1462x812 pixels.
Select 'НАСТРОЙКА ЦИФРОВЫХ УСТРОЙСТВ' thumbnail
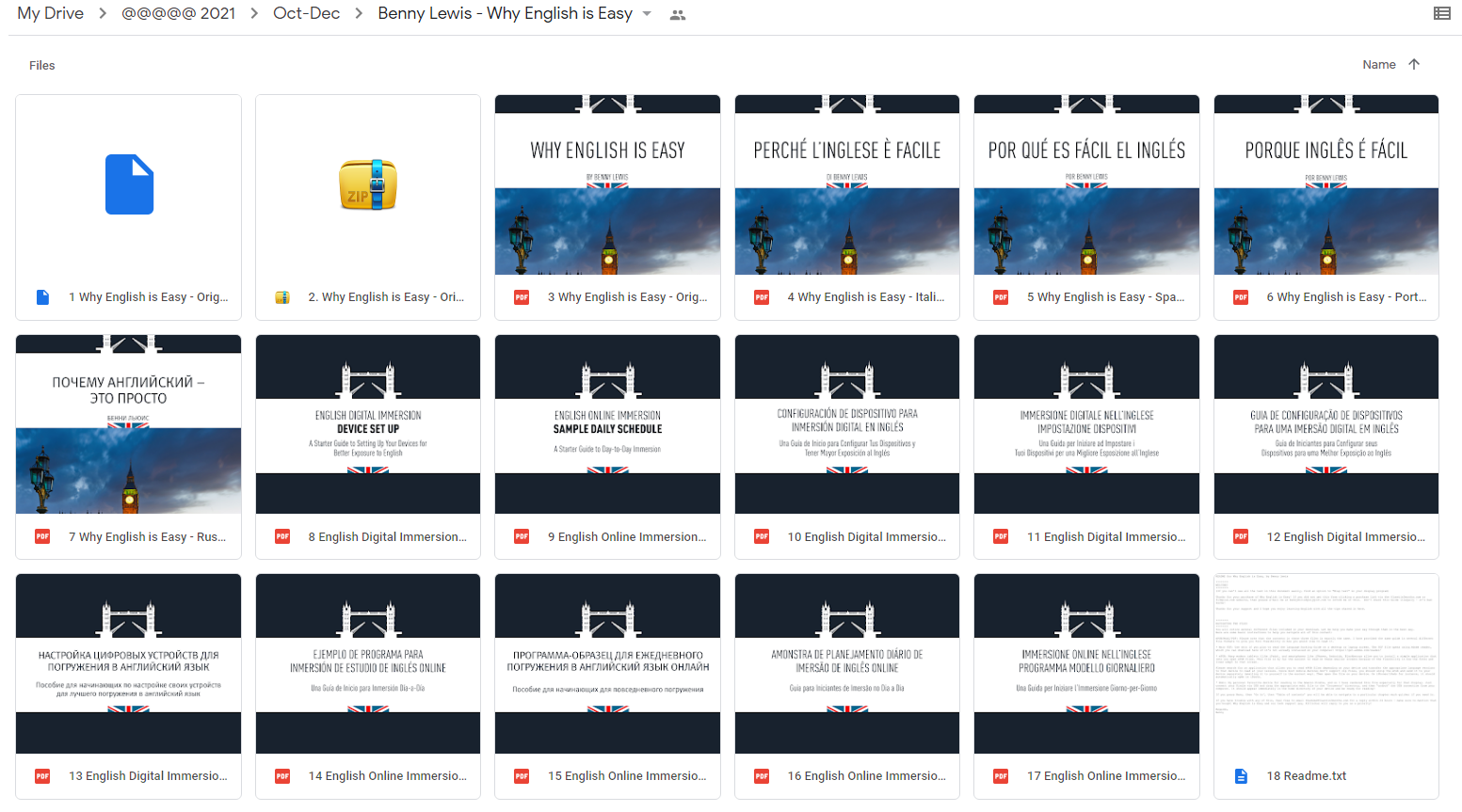coord(129,663)
